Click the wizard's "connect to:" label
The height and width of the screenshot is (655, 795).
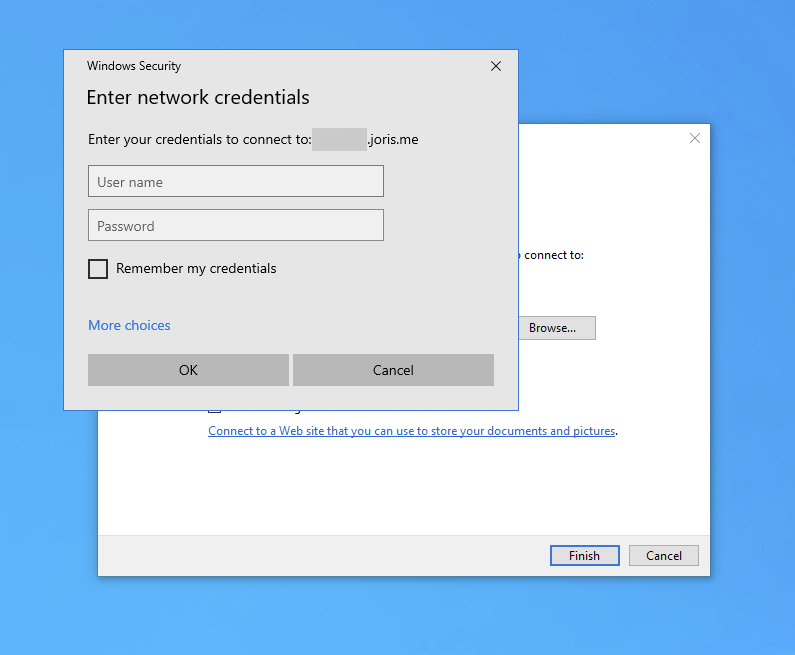[553, 255]
